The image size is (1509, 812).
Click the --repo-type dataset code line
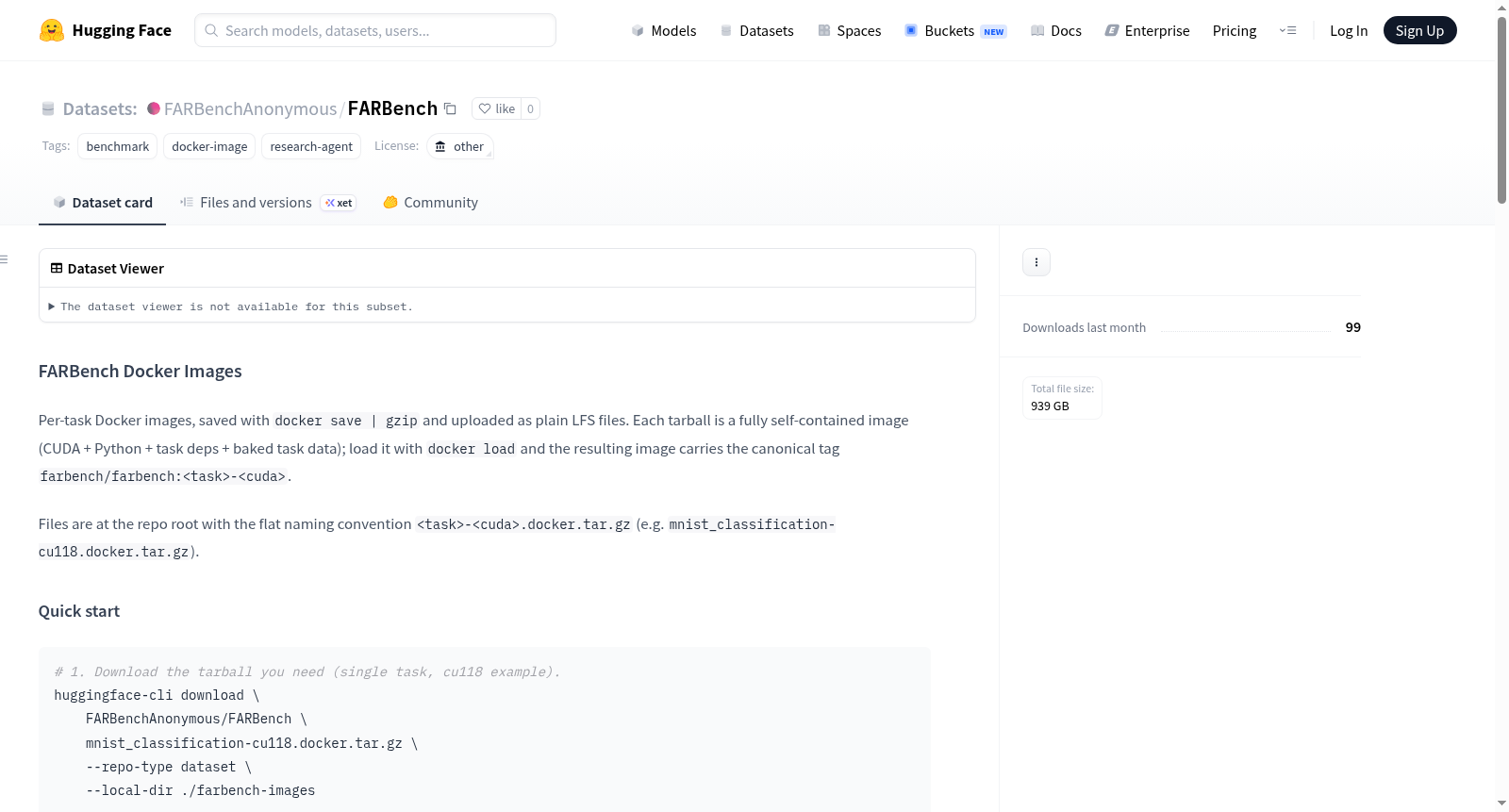[169, 767]
